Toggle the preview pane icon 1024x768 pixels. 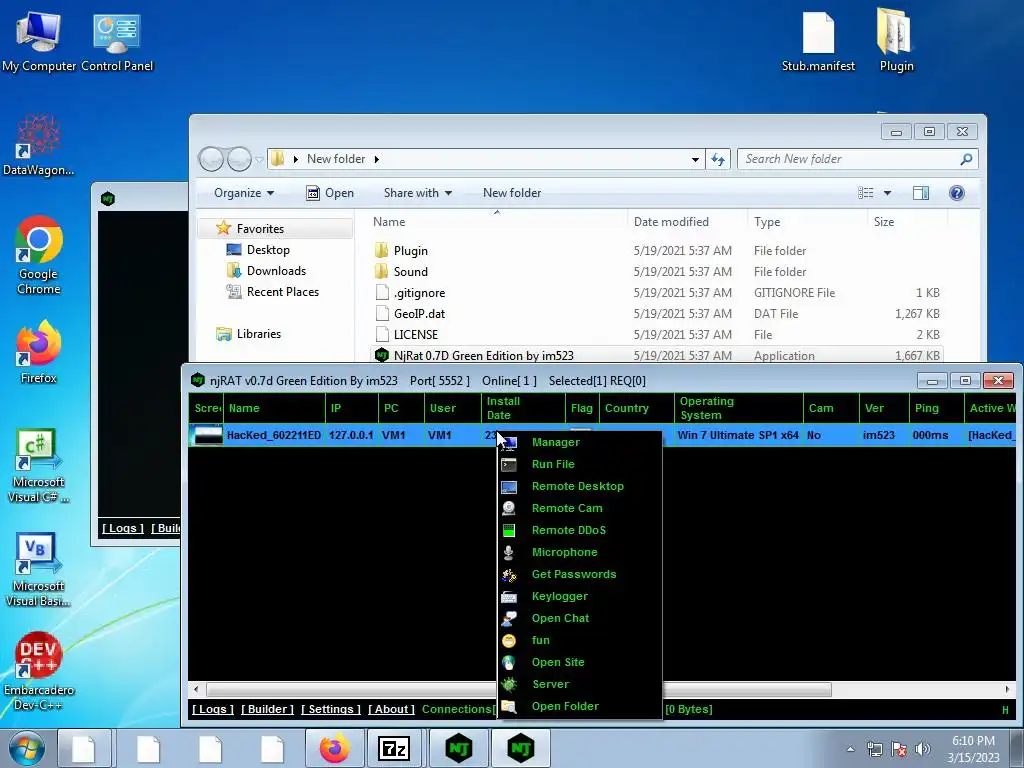pos(921,193)
